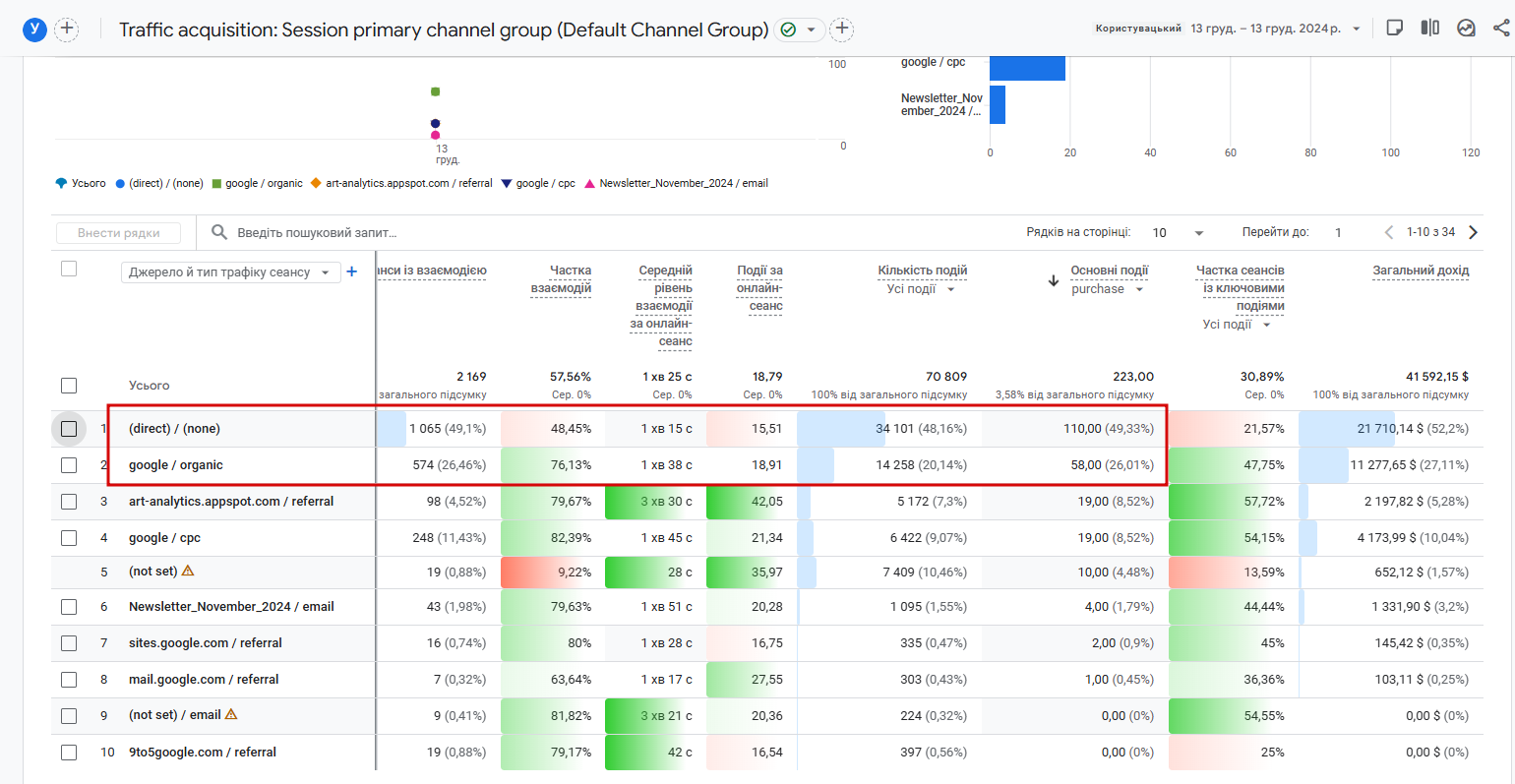This screenshot has height=784, width=1515.
Task: Click the compare columns icon in header
Action: tap(1430, 28)
